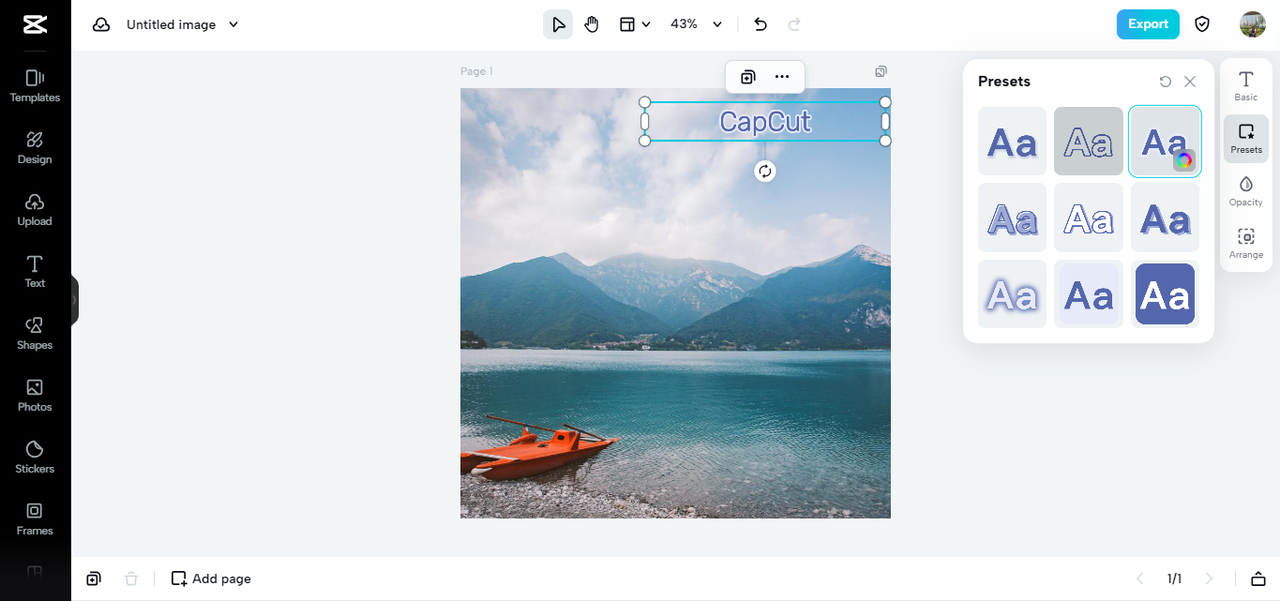
Task: Open the Design sidebar panel
Action: [x=35, y=148]
